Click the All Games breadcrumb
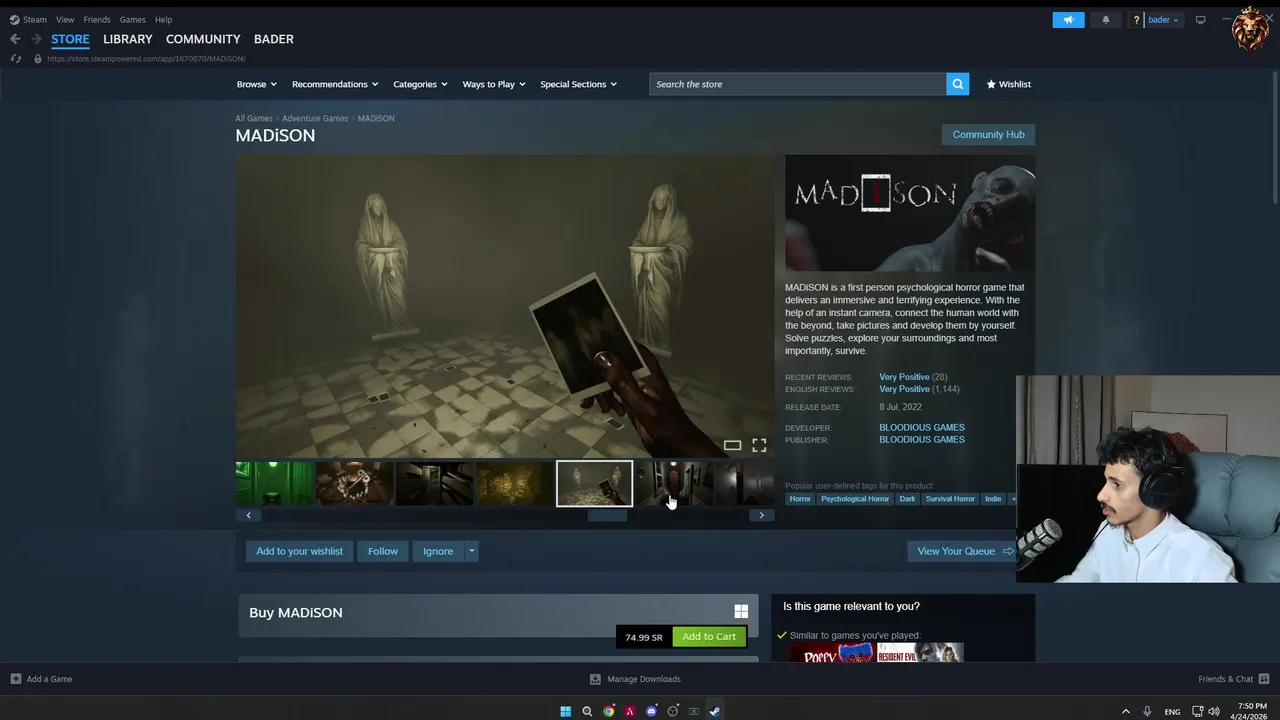The height and width of the screenshot is (720, 1280). coord(254,118)
